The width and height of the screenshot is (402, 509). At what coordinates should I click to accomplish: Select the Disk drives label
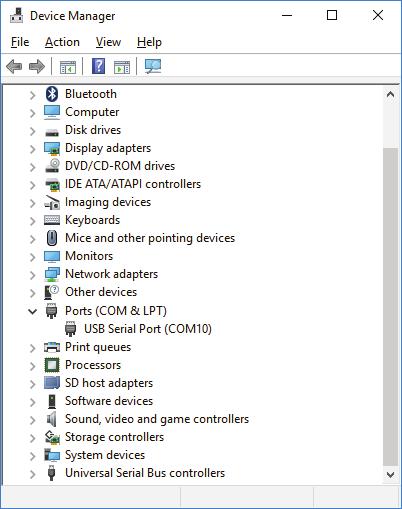93,130
